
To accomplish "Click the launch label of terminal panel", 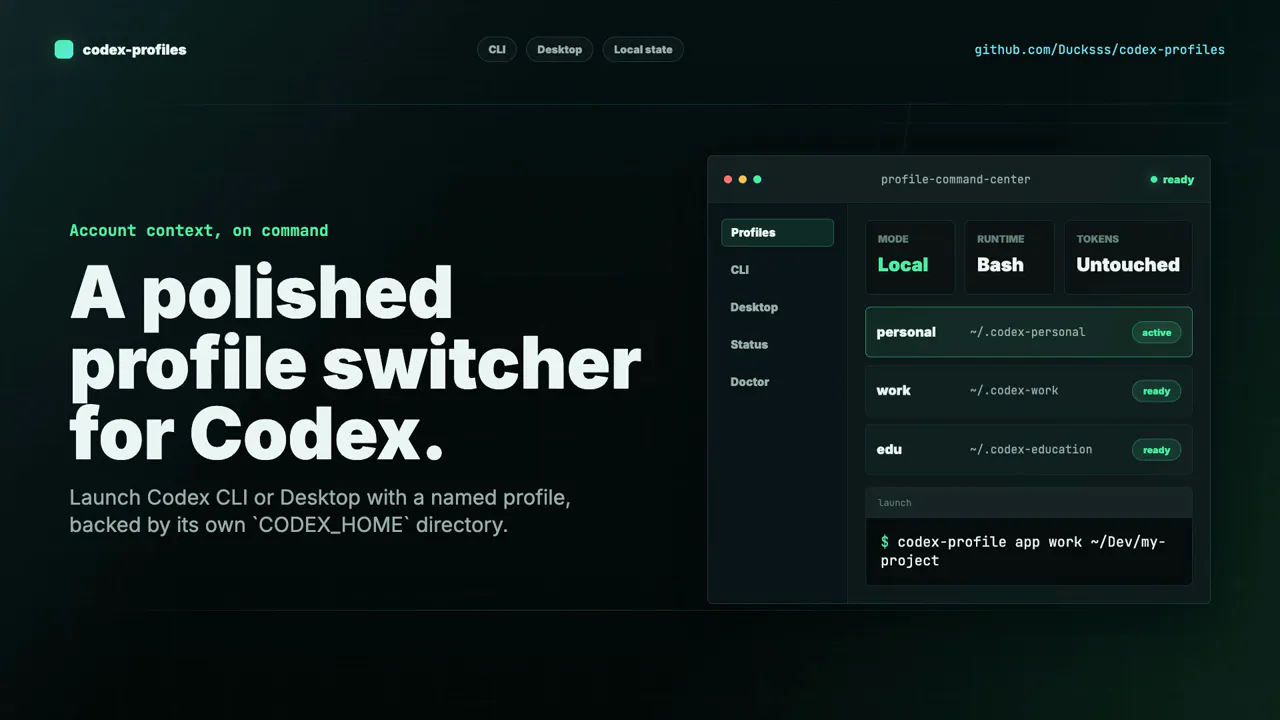I will tap(895, 503).
